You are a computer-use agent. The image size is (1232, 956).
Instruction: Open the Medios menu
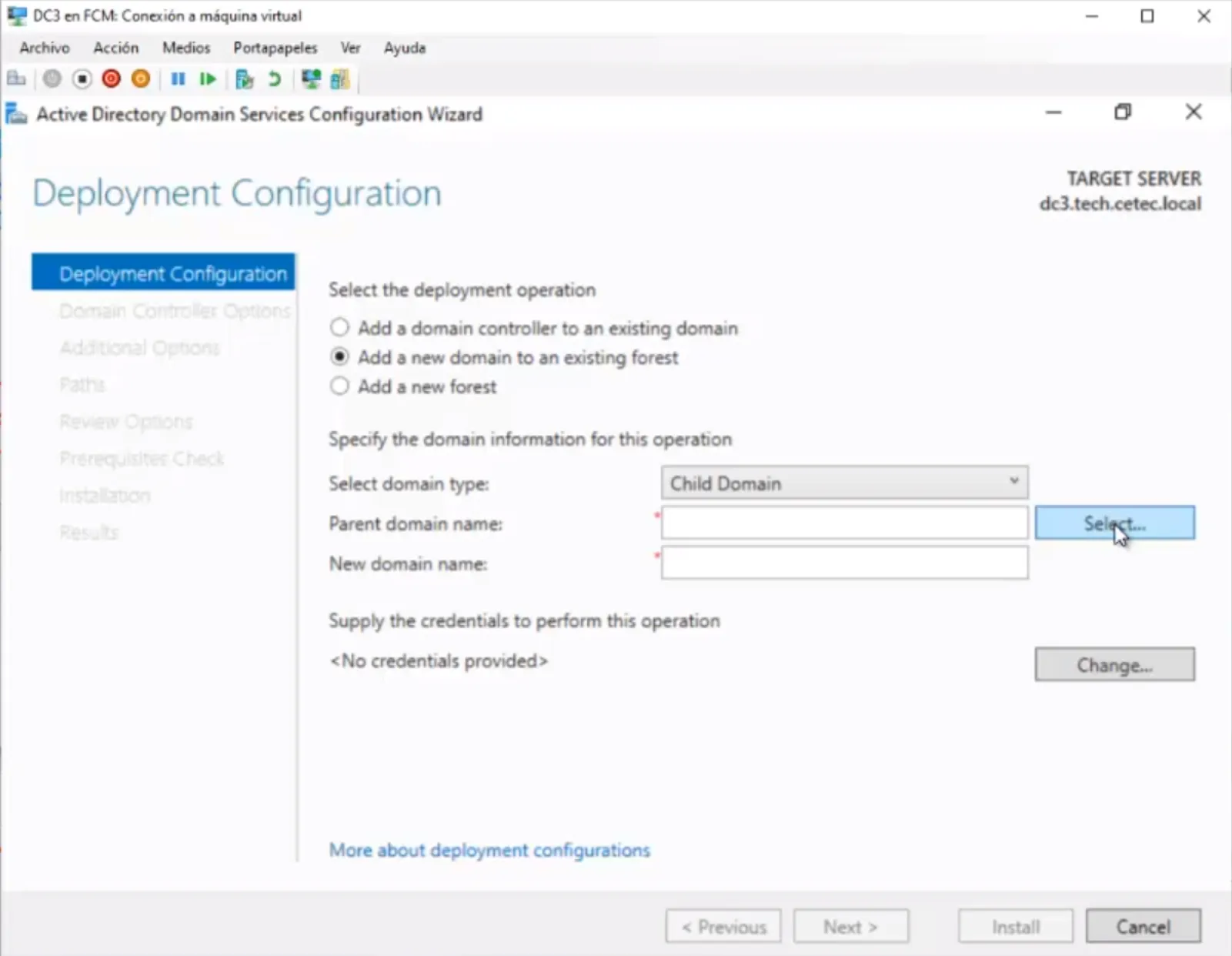(185, 48)
